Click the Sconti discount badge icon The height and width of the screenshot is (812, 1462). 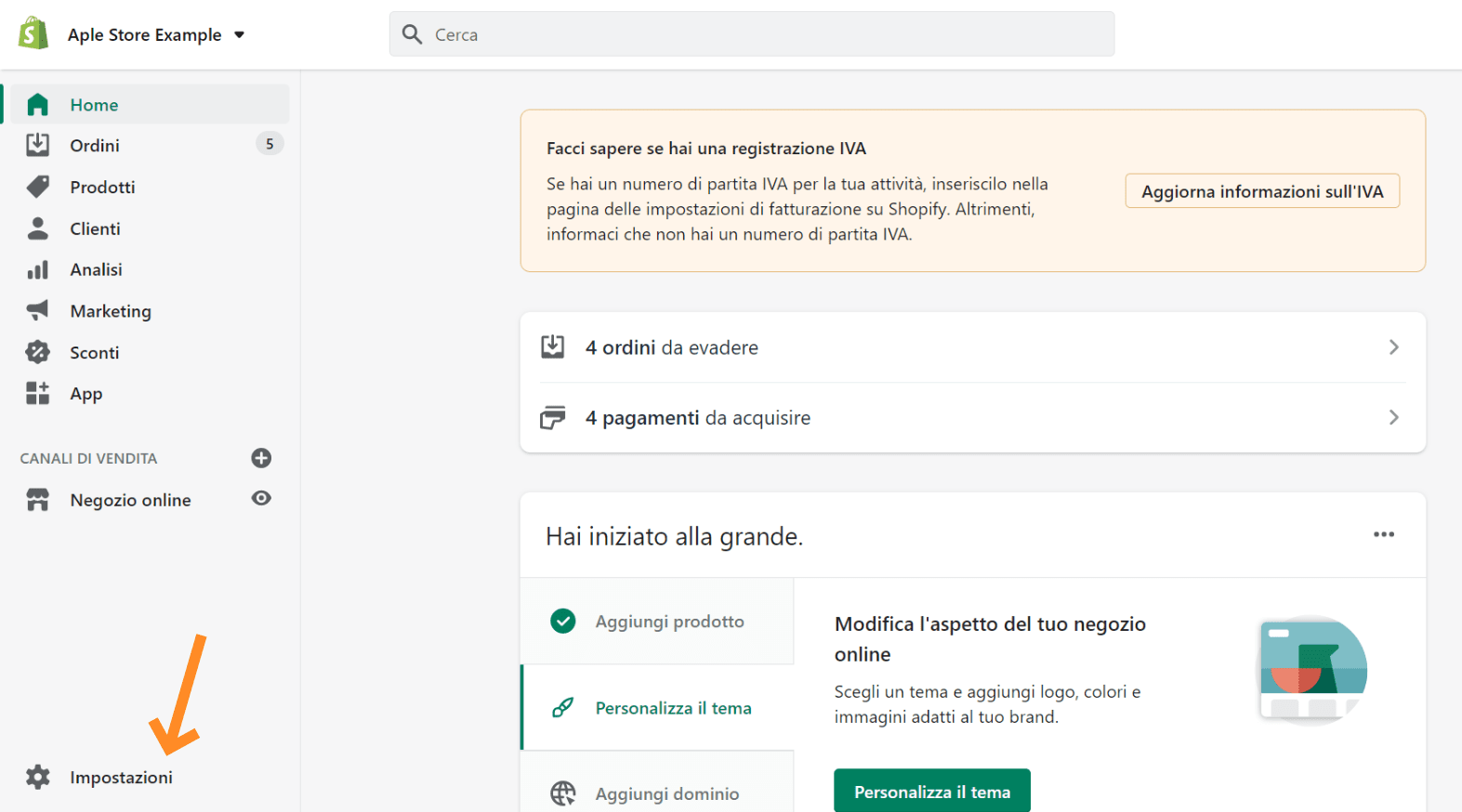click(37, 352)
